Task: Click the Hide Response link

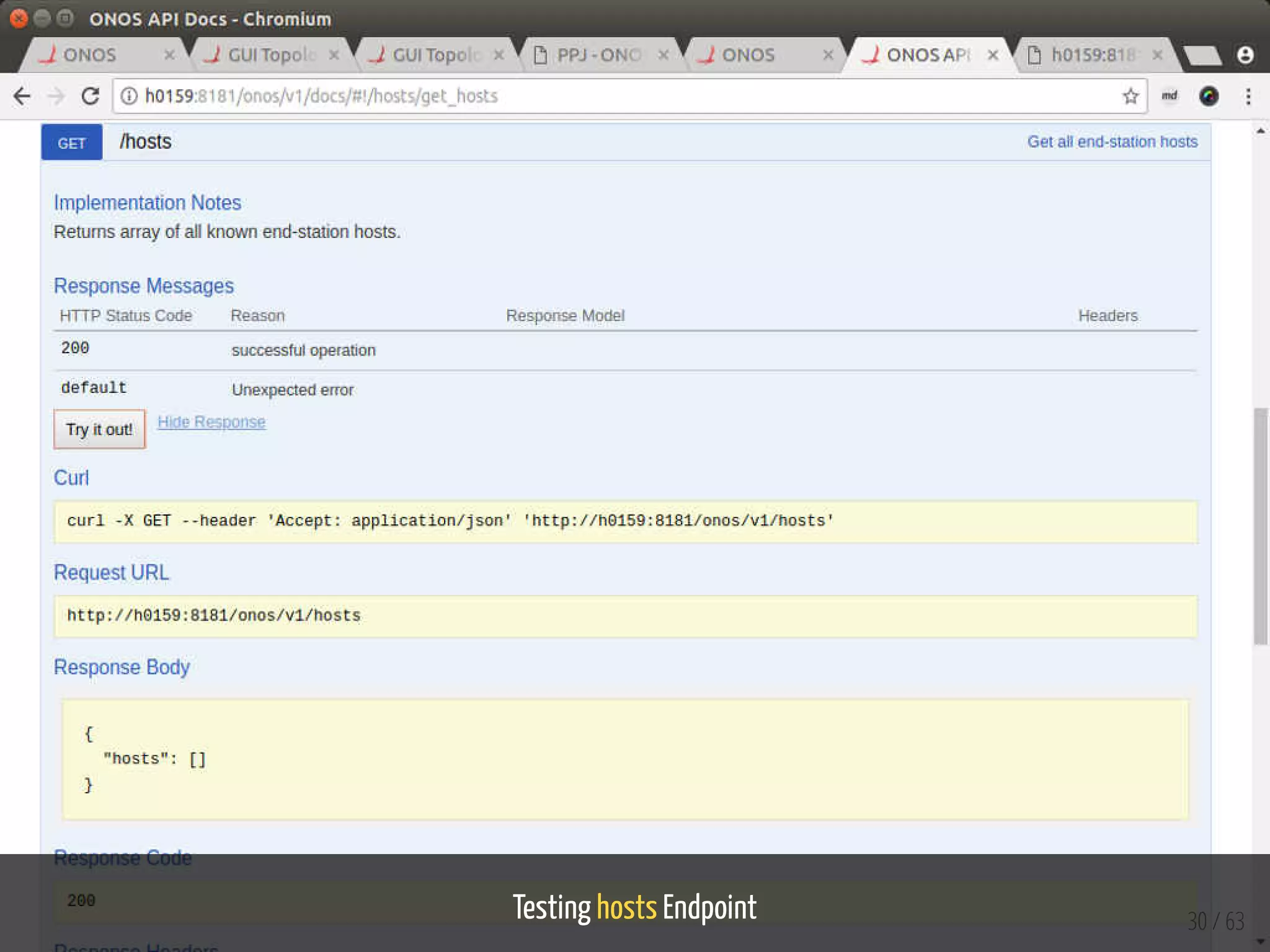Action: pyautogui.click(x=211, y=422)
